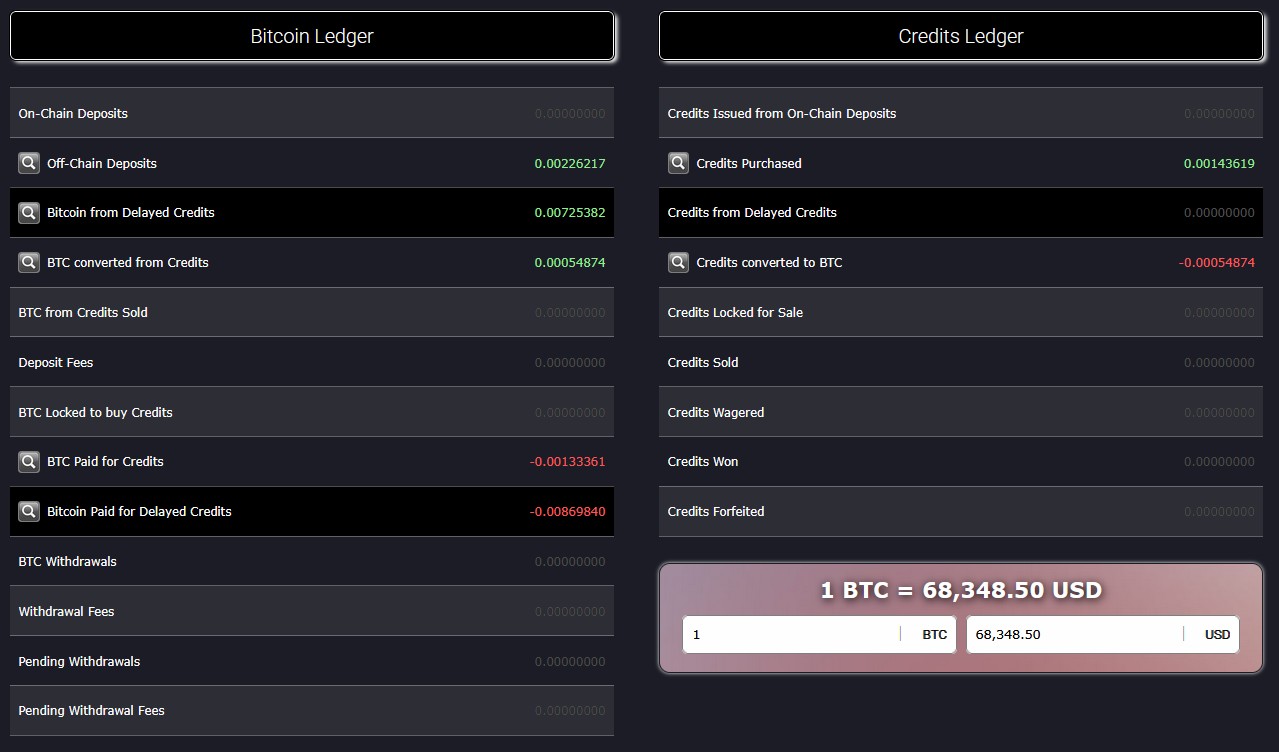1279x752 pixels.
Task: Click the Credits Locked for Sale row
Action: tap(960, 313)
